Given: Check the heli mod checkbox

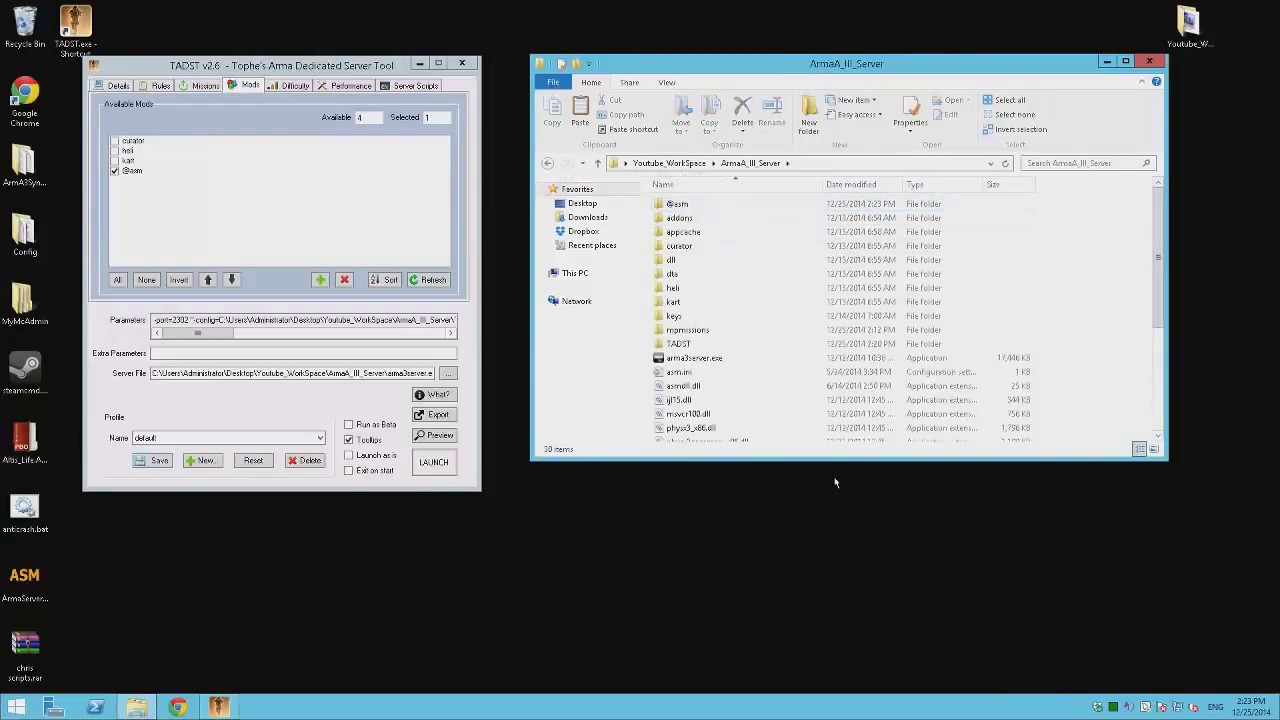Looking at the screenshot, I should [115, 151].
